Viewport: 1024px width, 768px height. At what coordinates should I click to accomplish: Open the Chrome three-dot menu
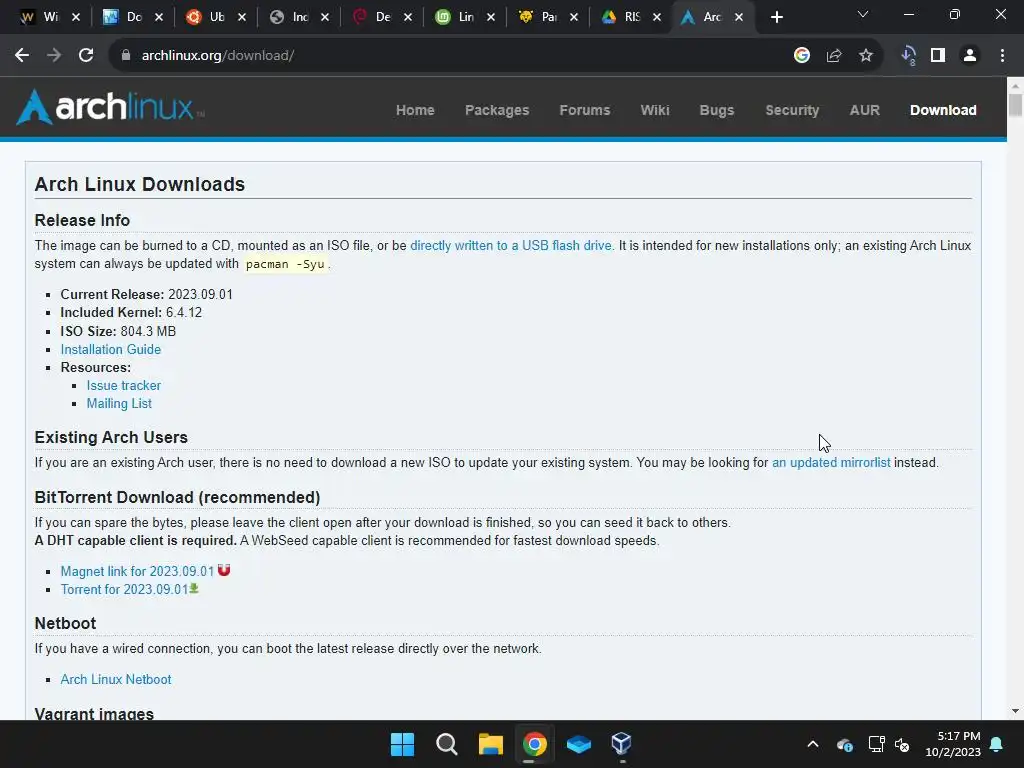pos(1002,56)
